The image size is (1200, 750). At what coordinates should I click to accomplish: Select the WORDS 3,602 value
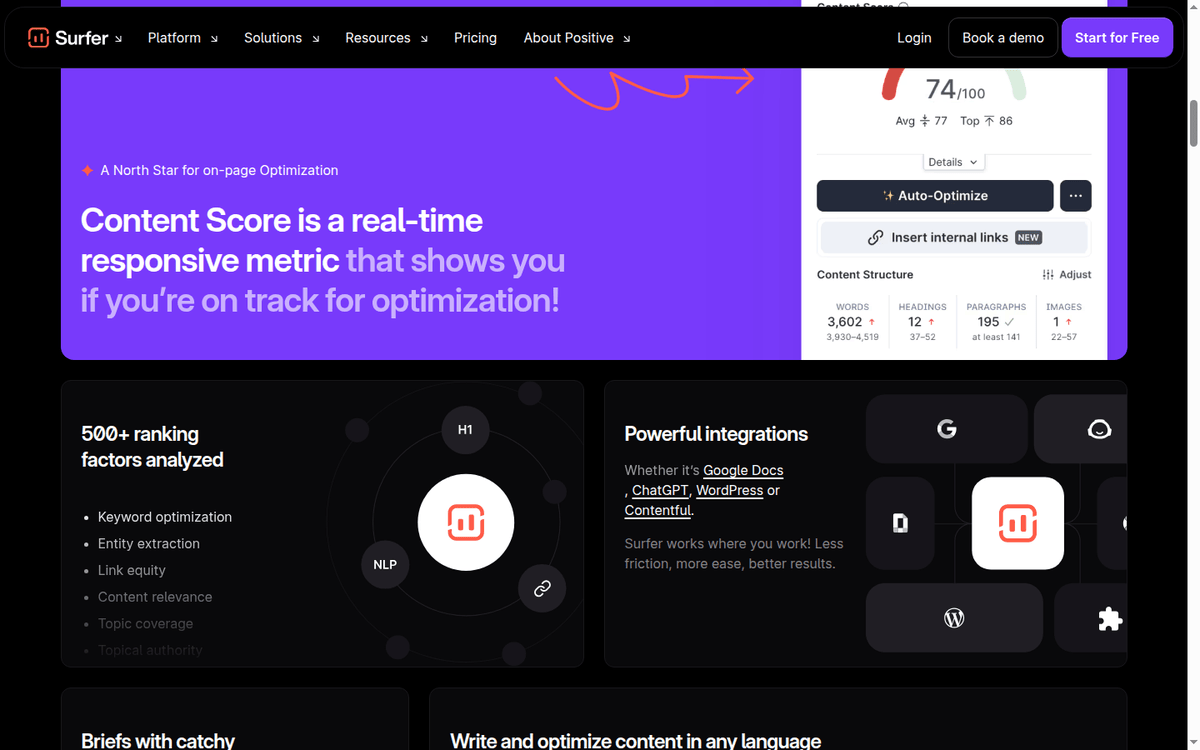click(x=844, y=322)
